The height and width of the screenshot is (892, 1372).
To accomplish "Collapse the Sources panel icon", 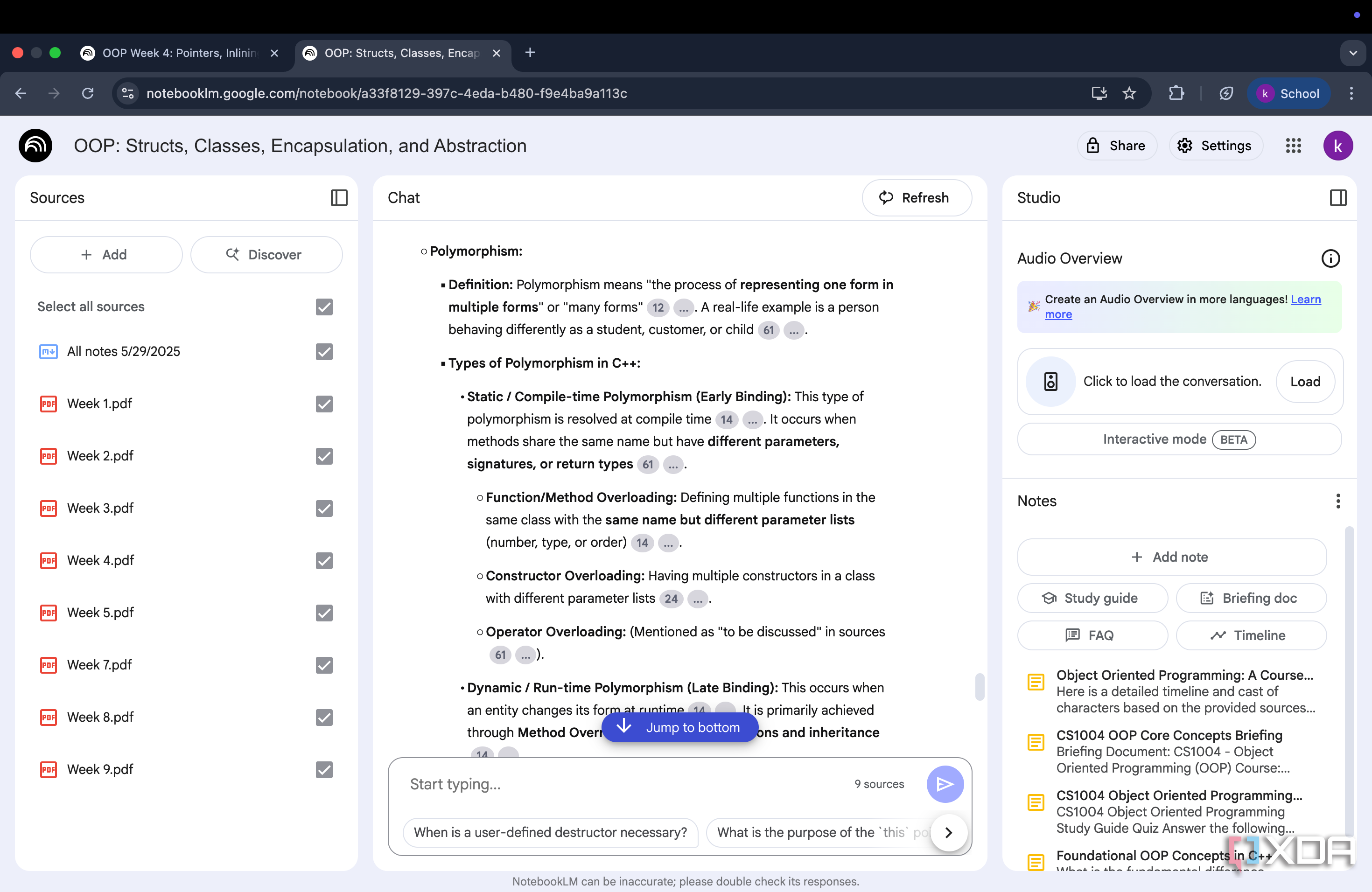I will pos(338,198).
